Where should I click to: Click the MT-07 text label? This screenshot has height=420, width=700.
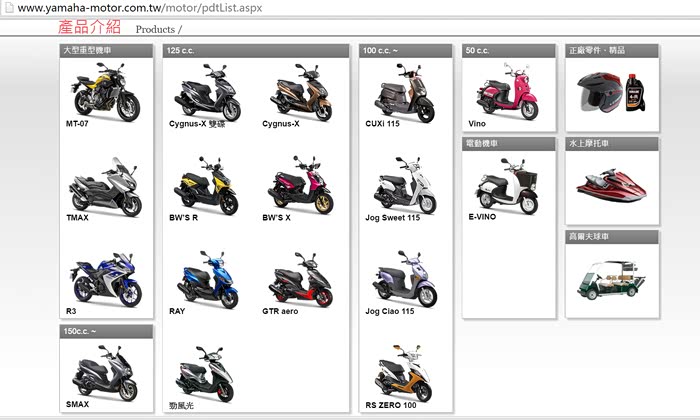pos(77,124)
